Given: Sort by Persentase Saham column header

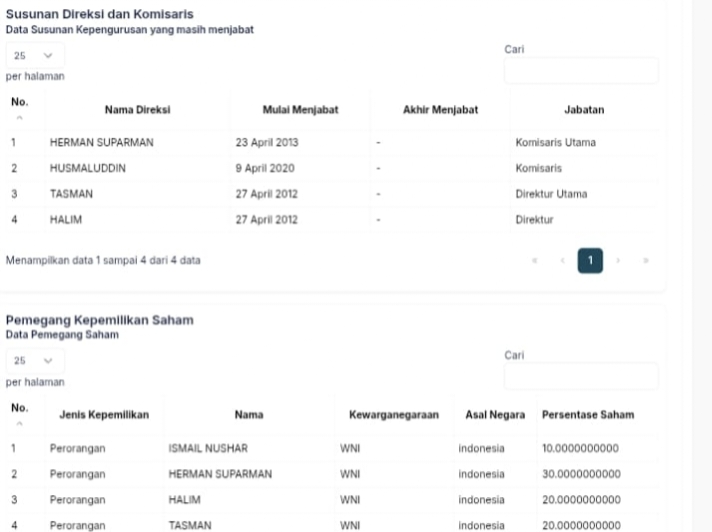Looking at the screenshot, I should [587, 414].
